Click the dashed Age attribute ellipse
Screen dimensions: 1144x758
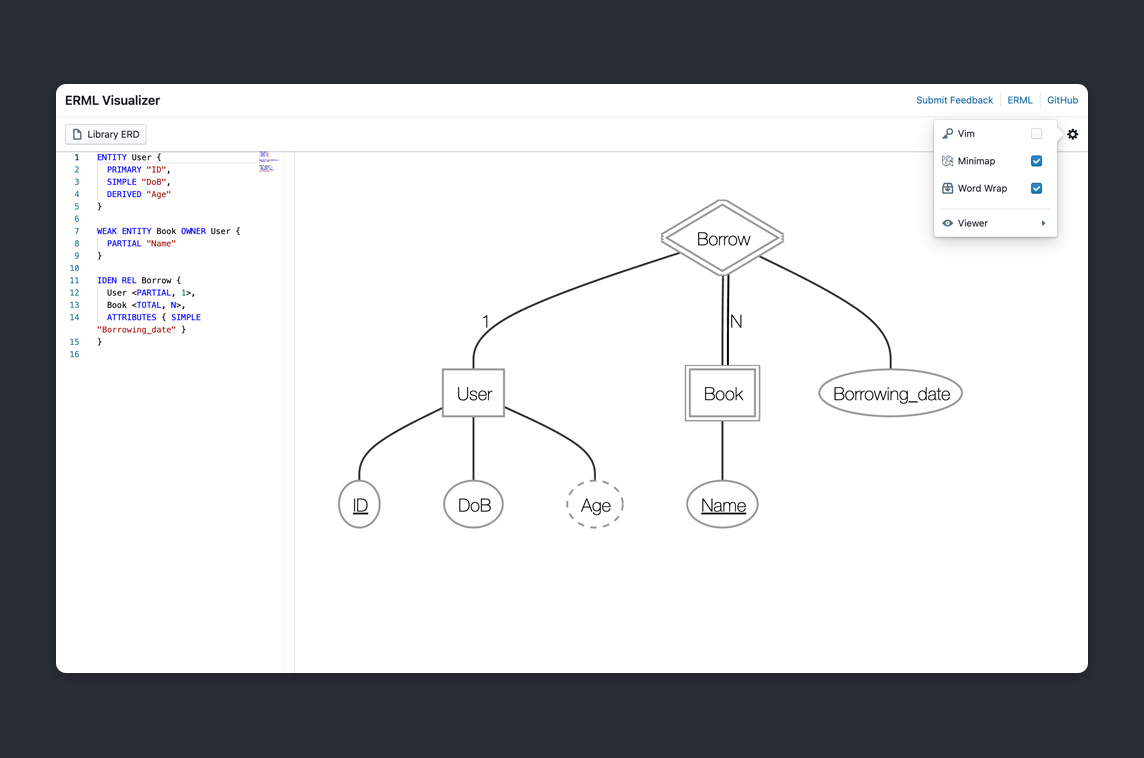(595, 505)
